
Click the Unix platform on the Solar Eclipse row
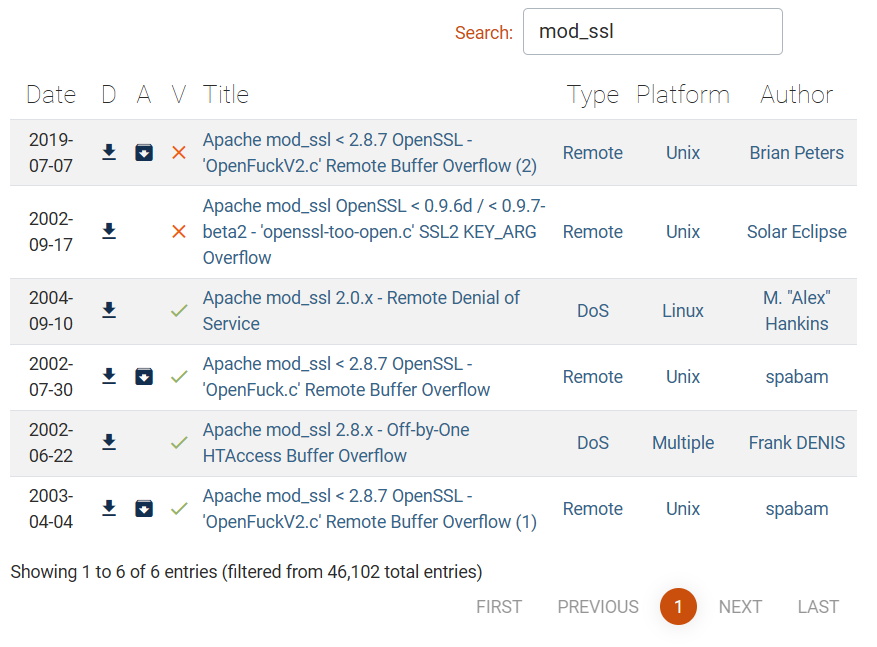(683, 232)
